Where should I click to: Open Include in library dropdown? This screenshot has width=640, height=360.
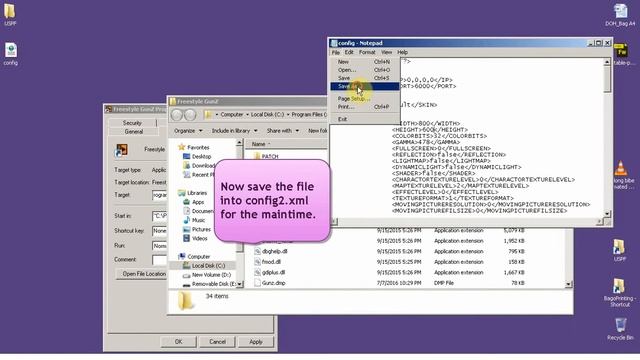[234, 131]
